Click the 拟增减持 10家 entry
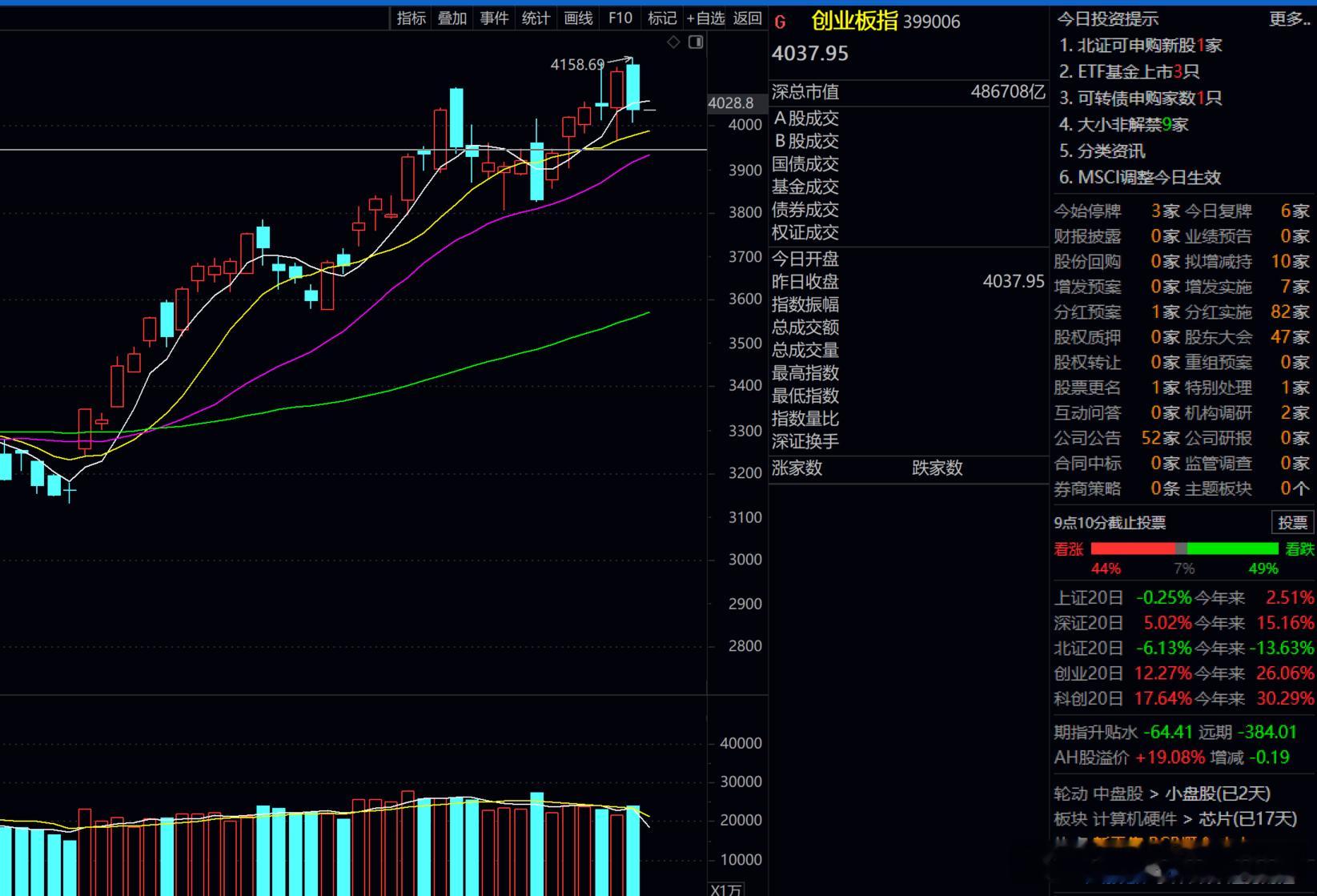Viewport: 1317px width, 896px height. pos(1247,262)
